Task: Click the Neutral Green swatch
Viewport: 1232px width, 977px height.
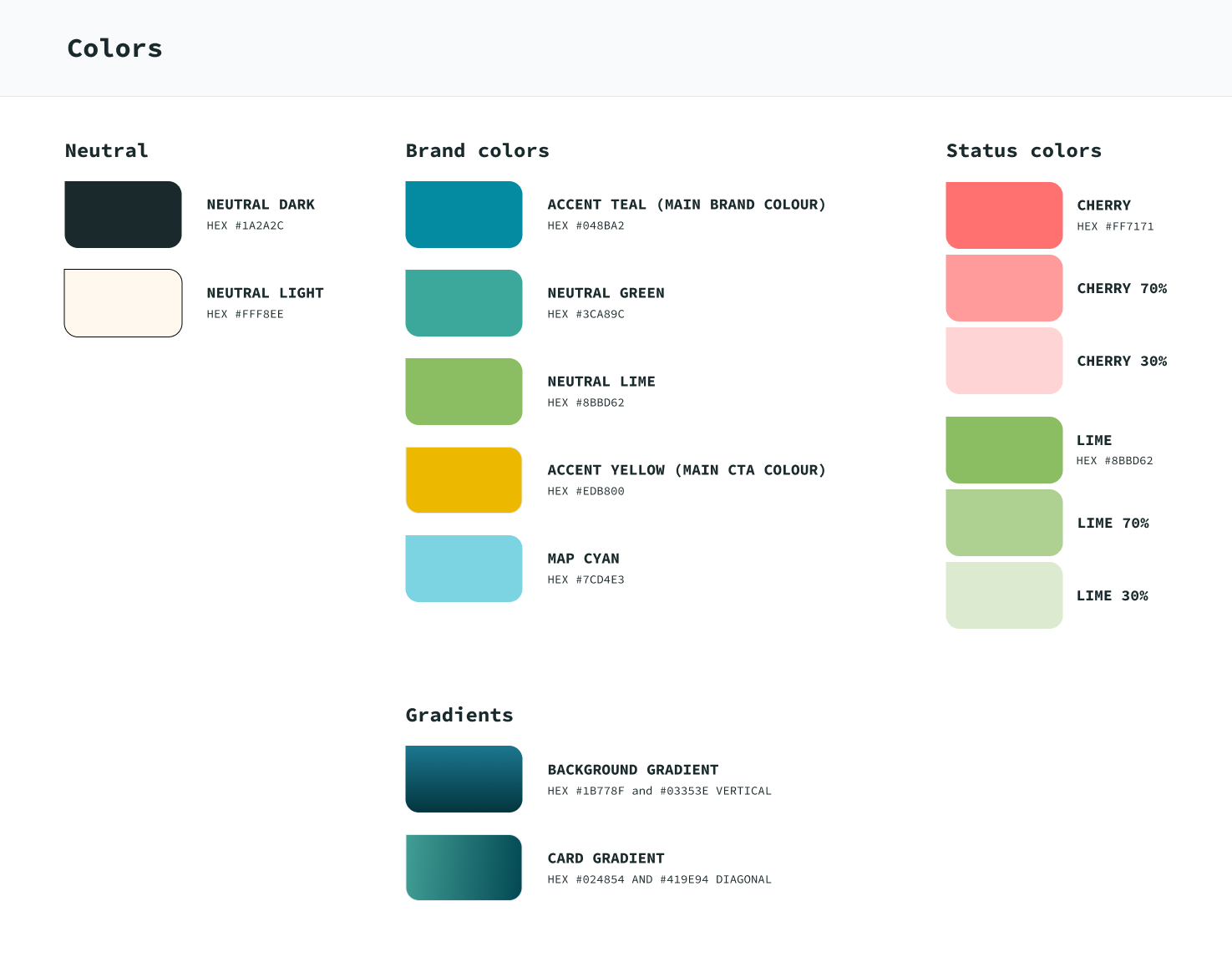Action: tap(464, 303)
